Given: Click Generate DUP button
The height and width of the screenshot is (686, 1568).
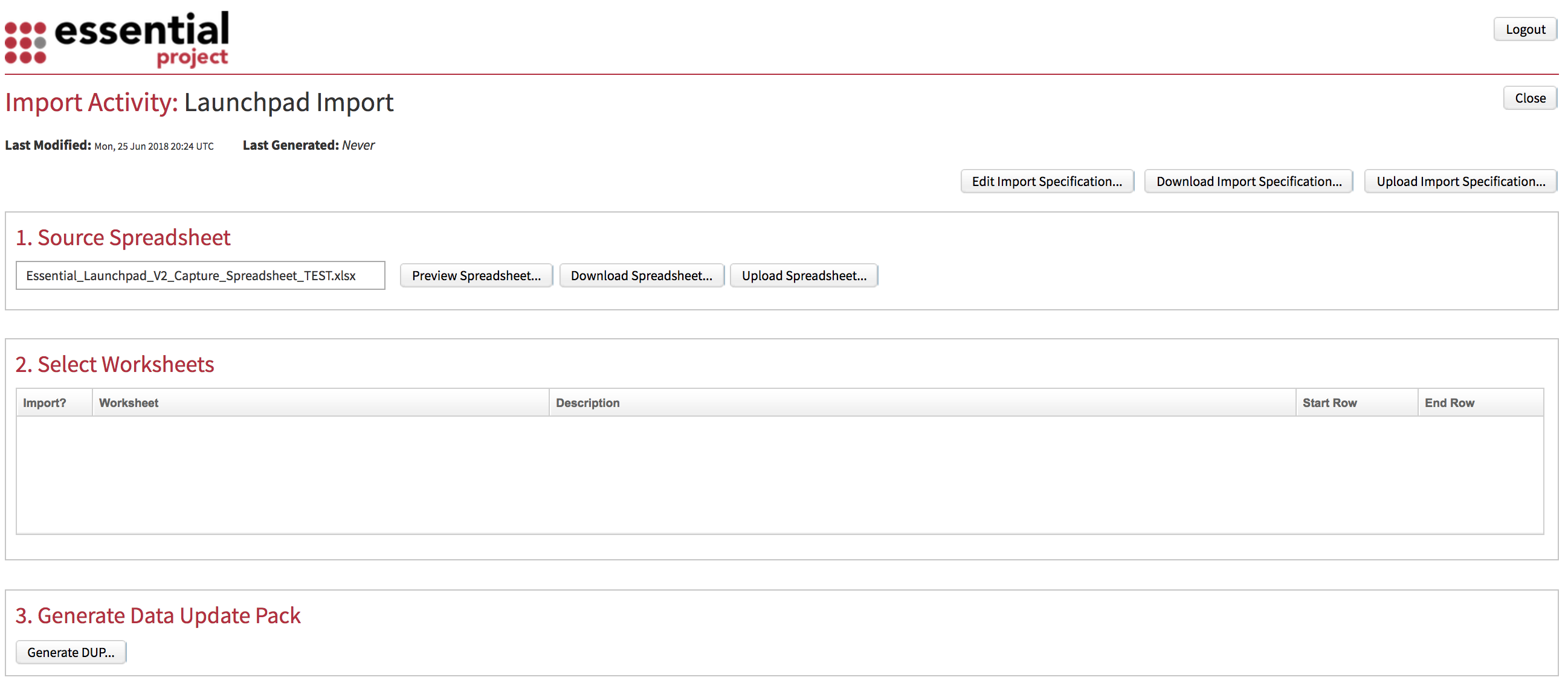Looking at the screenshot, I should click(x=71, y=652).
